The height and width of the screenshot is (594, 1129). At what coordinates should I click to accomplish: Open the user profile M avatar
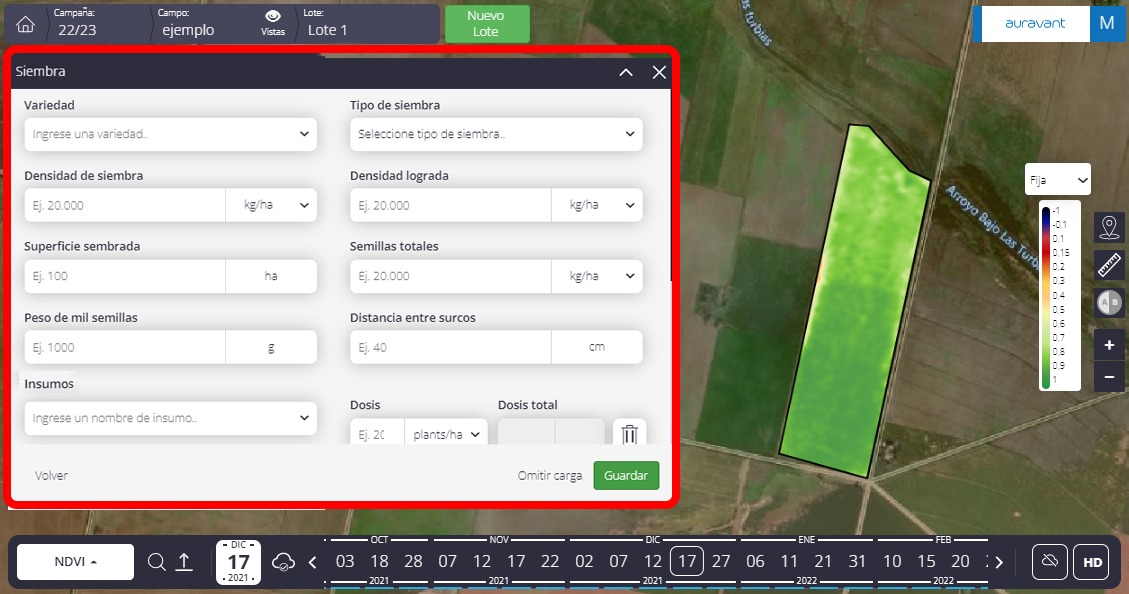pos(1107,24)
